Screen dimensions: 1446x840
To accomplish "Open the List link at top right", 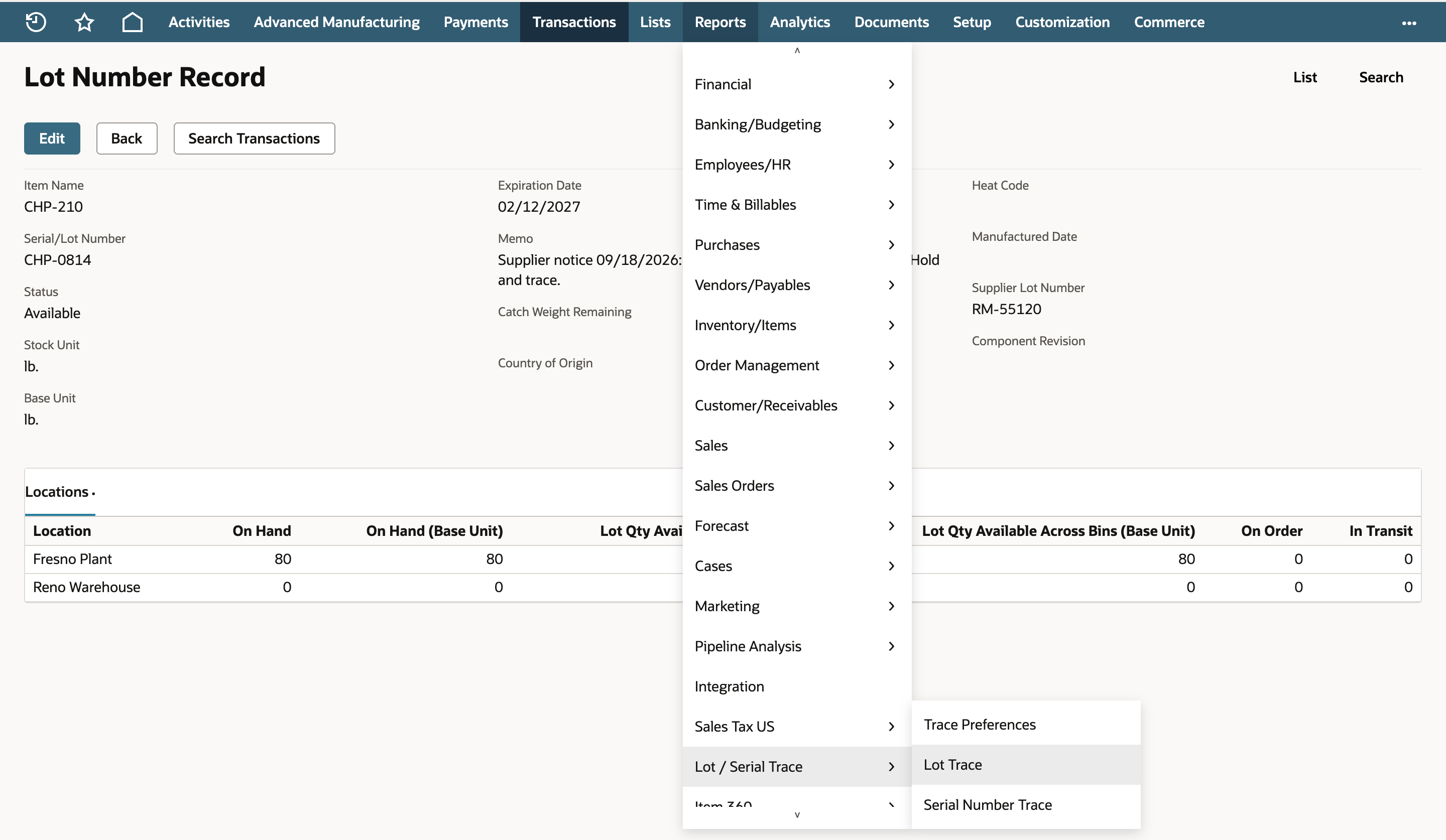I will (1305, 77).
